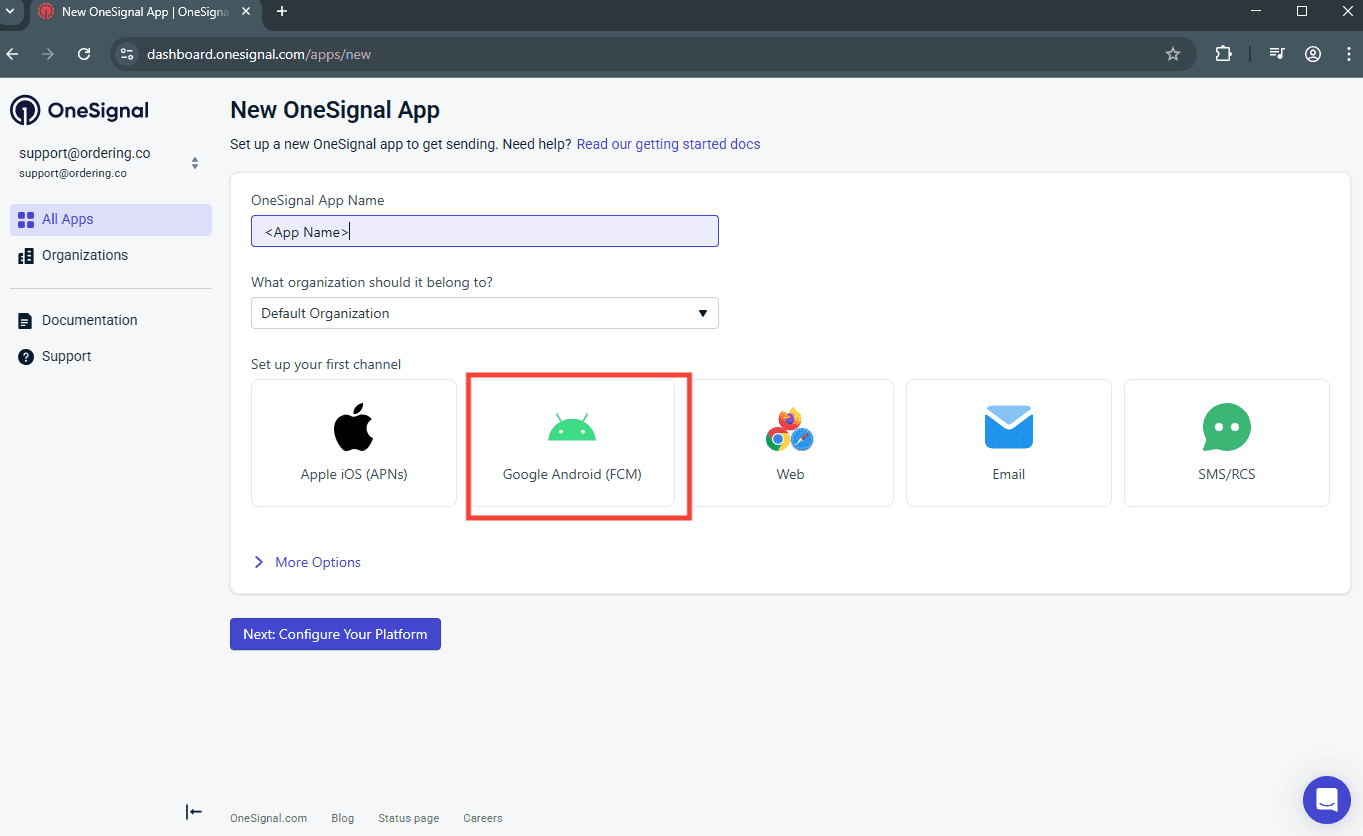1363x836 pixels.
Task: Open the media control icon in toolbar
Action: pyautogui.click(x=1277, y=54)
